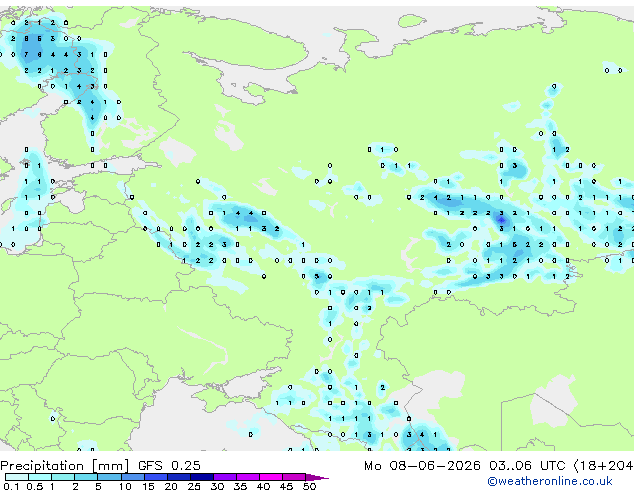The height and width of the screenshot is (490, 634).
Task: Click the '20' legend scale label
Action: coord(171,486)
